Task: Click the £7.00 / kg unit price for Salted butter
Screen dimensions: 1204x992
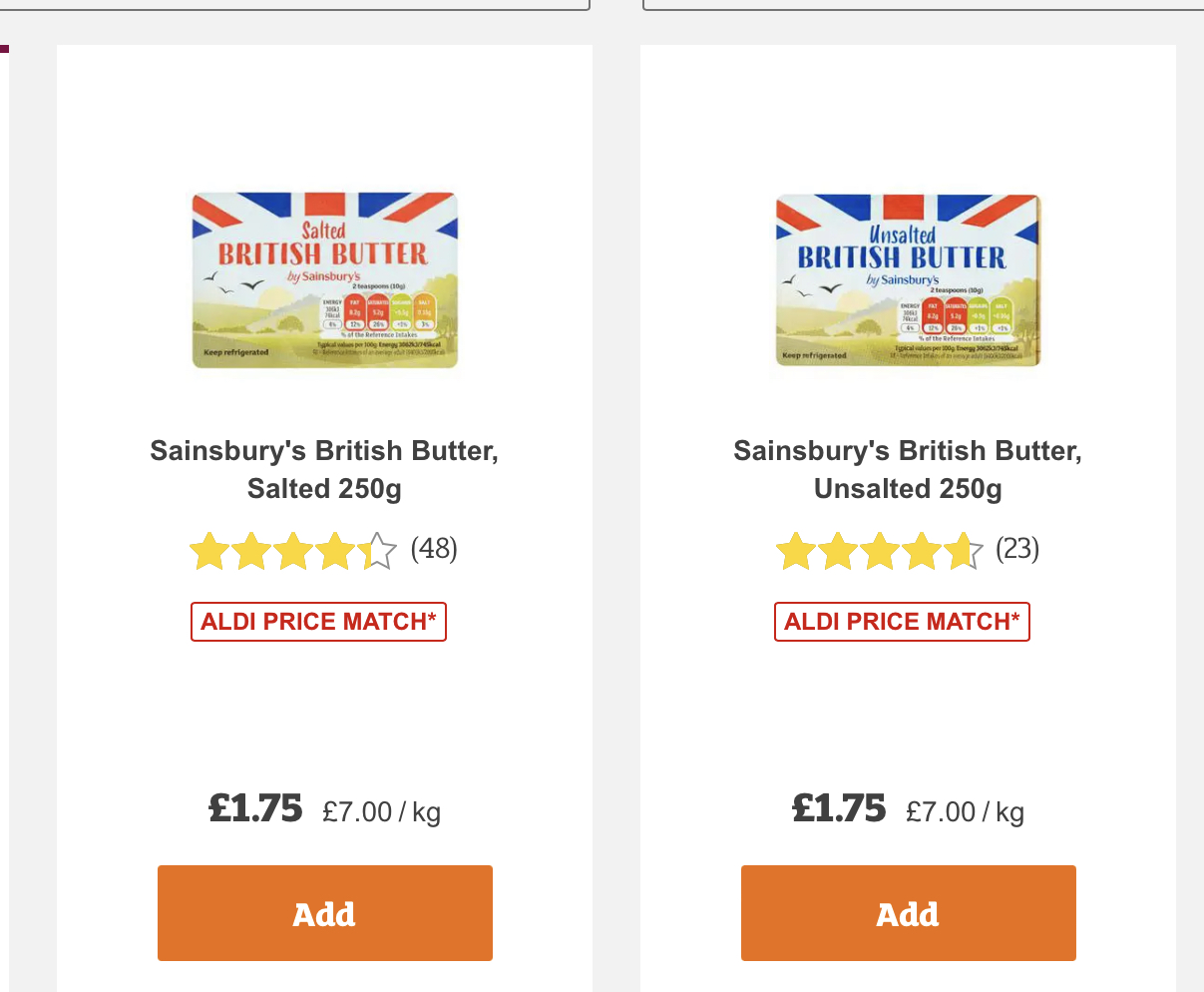Action: point(381,812)
